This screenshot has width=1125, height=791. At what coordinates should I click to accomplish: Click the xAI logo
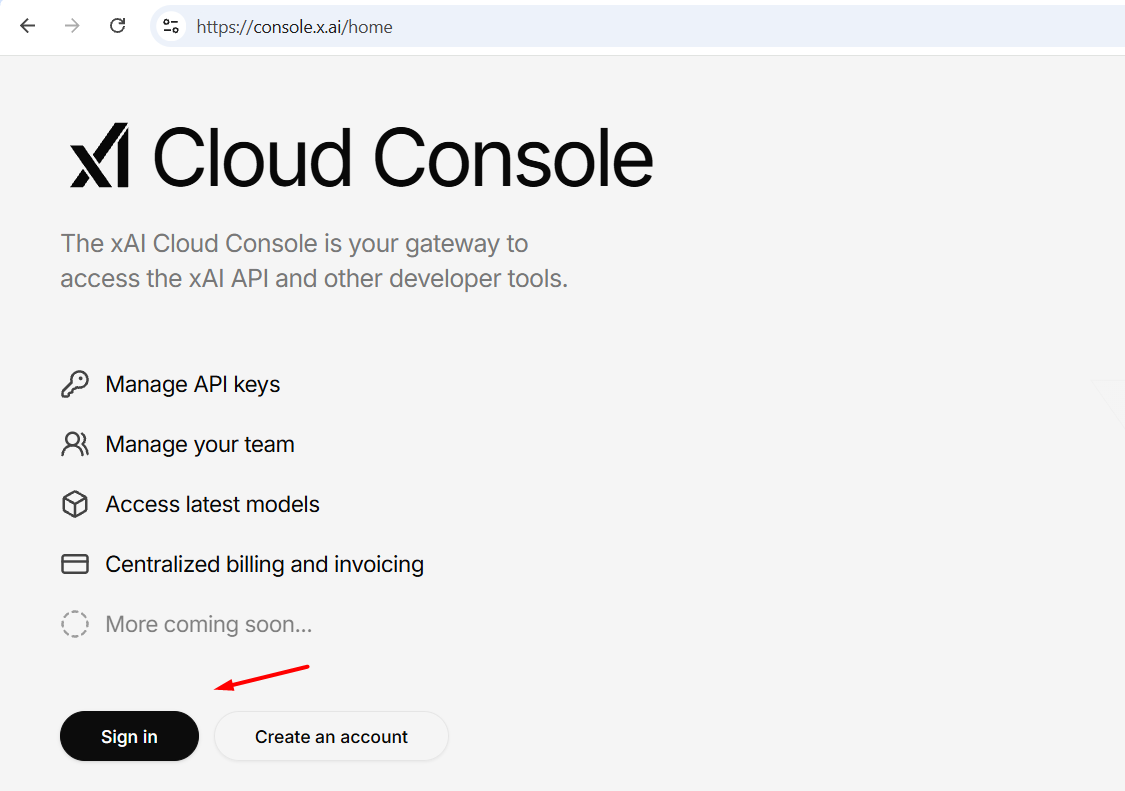click(99, 156)
